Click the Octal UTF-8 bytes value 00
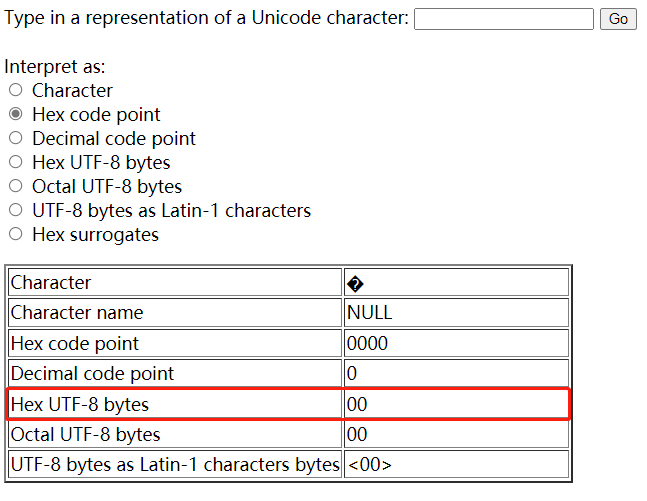Screen dimensions: 647x501 pos(357,435)
